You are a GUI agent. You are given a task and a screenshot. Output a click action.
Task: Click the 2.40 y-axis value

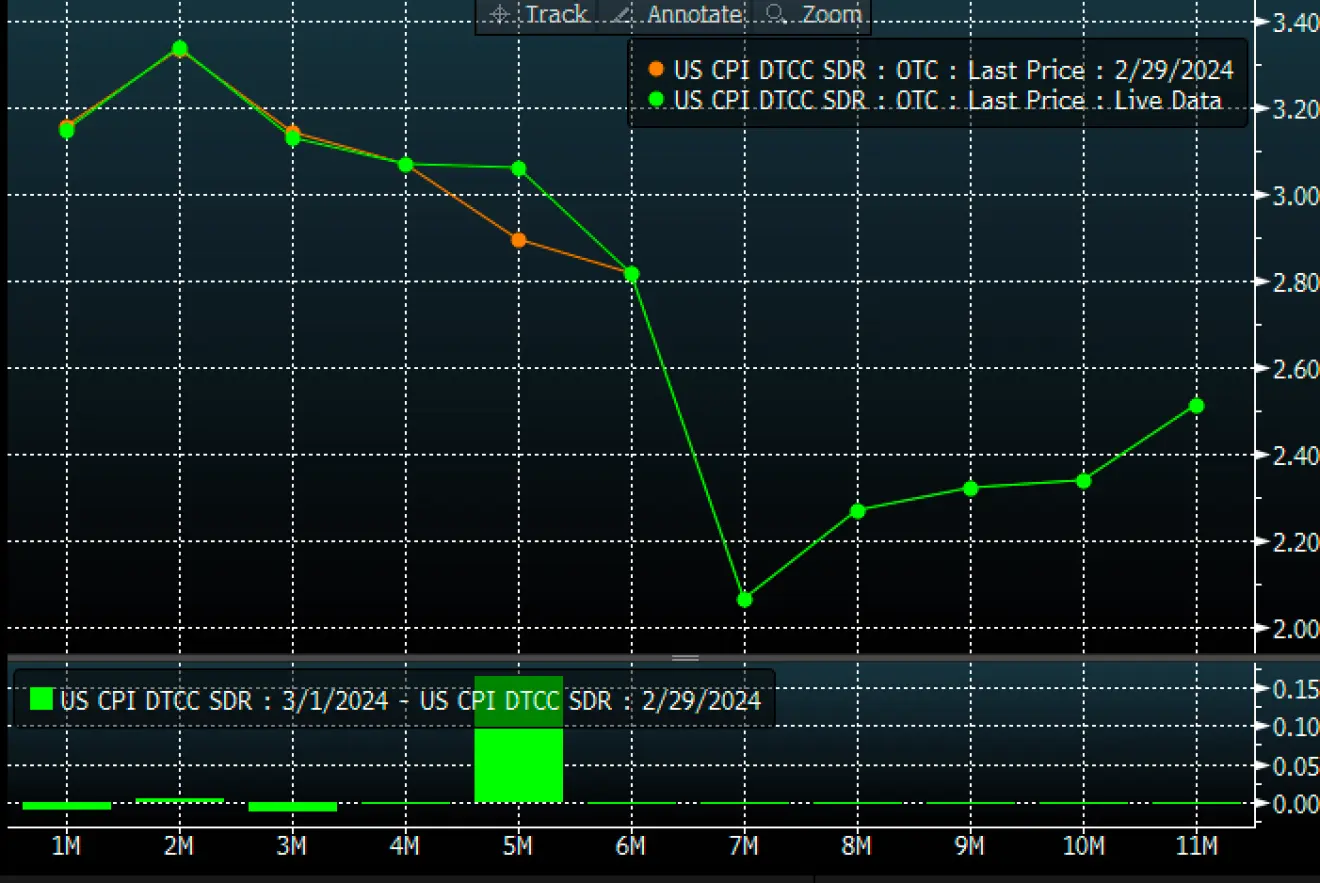[1296, 455]
